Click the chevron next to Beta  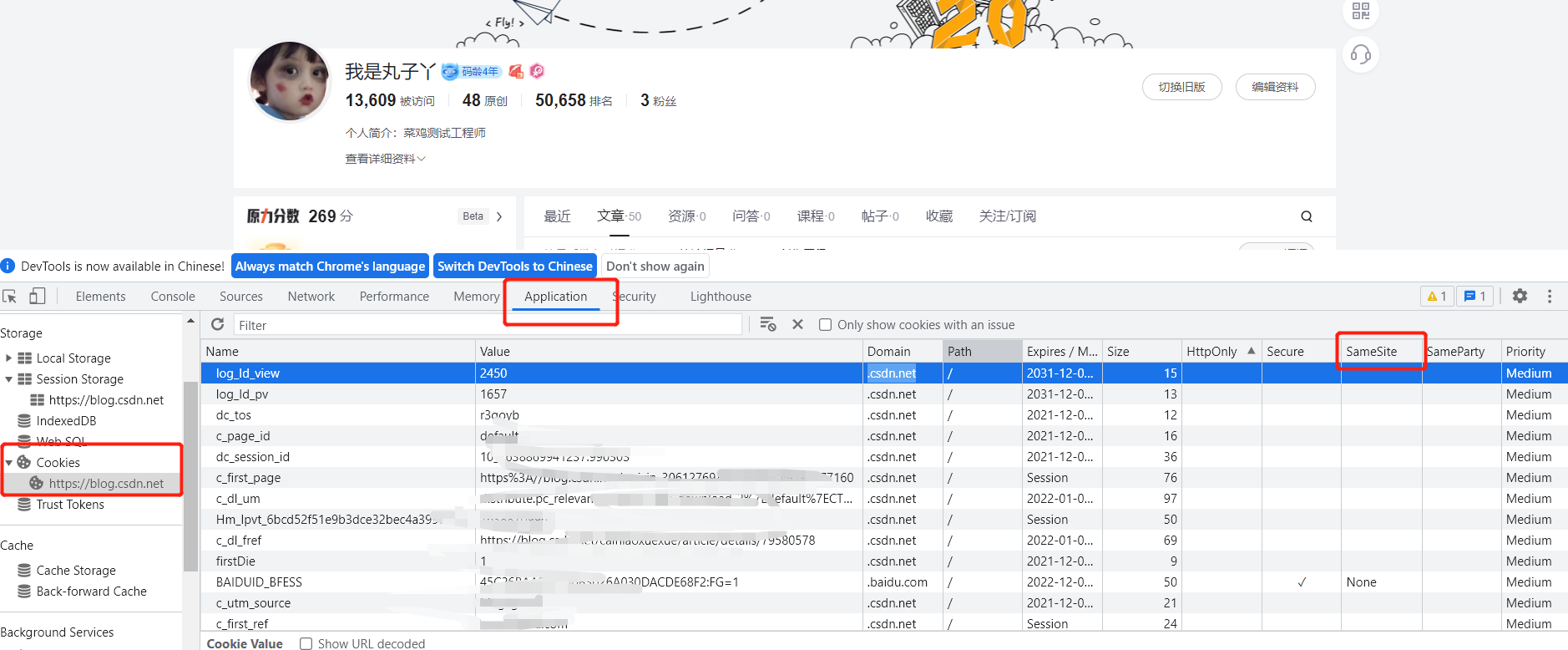click(x=499, y=216)
